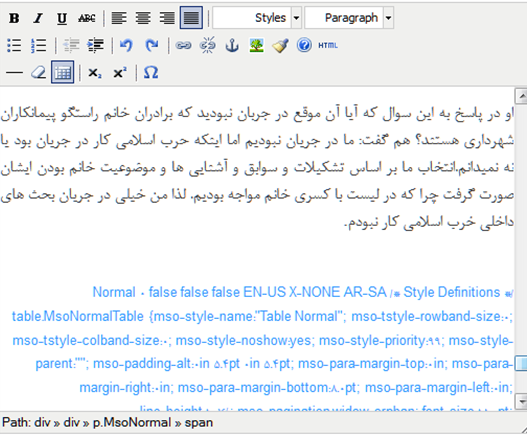Insert a horizontal rule
Screen dimensions: 527x436
tap(14, 73)
